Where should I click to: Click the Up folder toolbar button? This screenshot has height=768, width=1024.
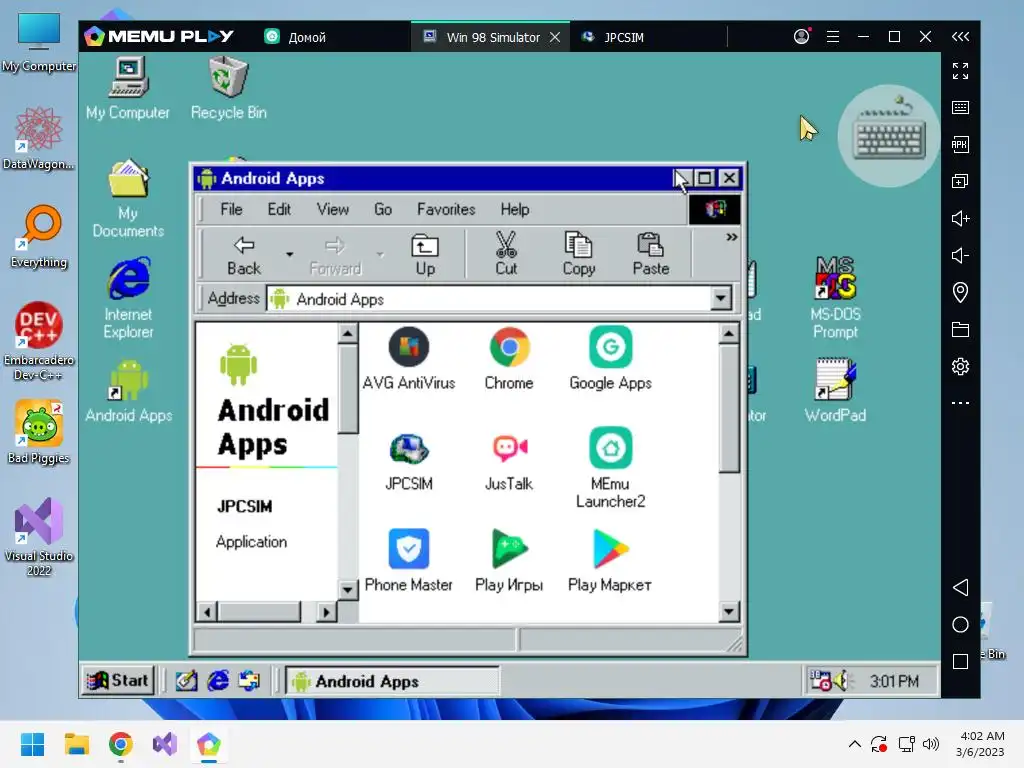tap(425, 255)
